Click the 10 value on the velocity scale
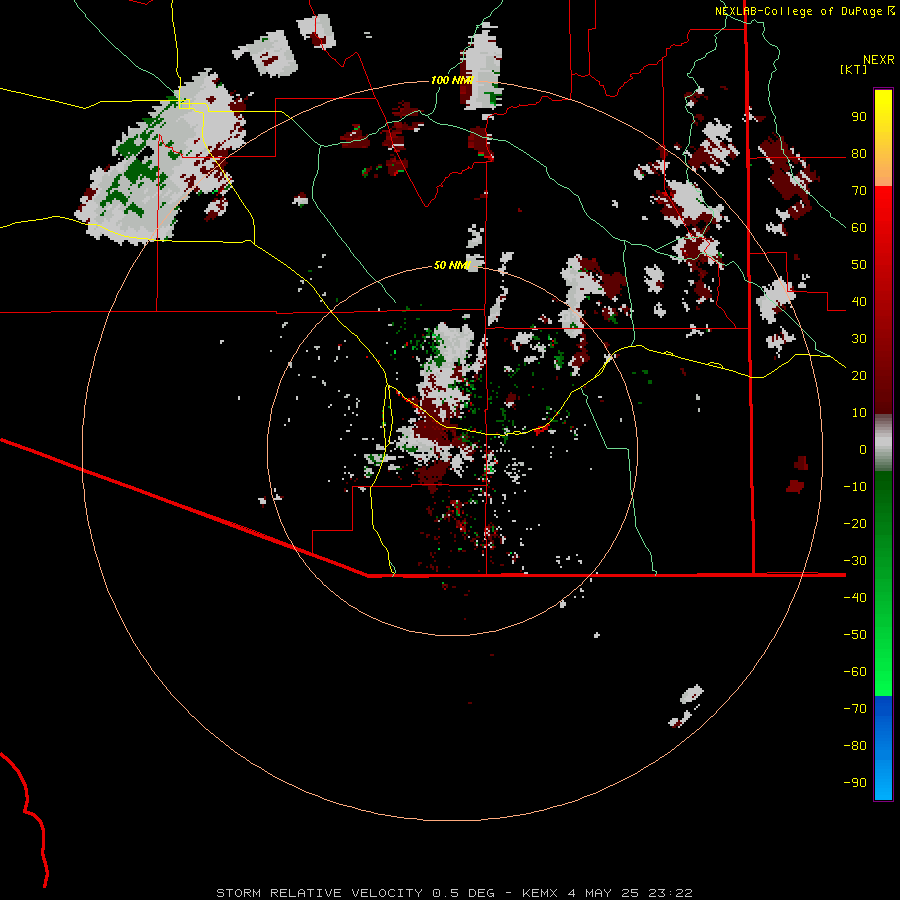The height and width of the screenshot is (900, 900). (x=859, y=413)
